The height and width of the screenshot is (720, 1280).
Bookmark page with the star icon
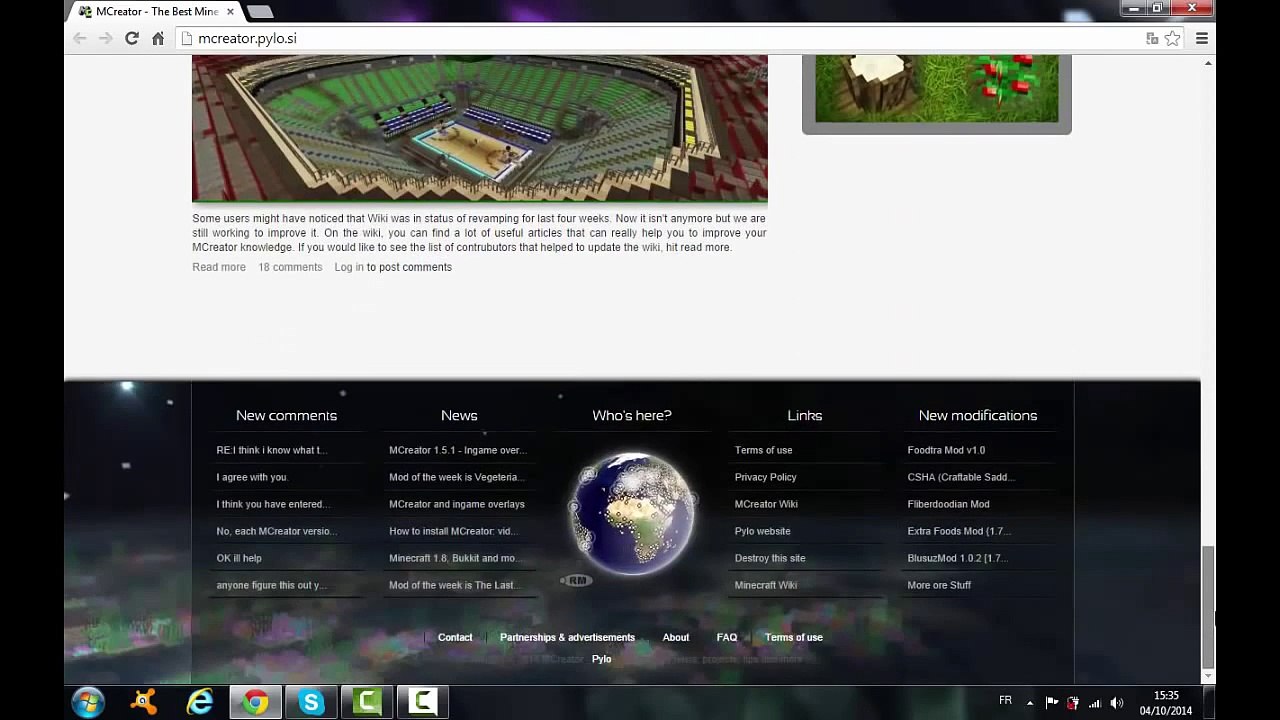point(1172,38)
